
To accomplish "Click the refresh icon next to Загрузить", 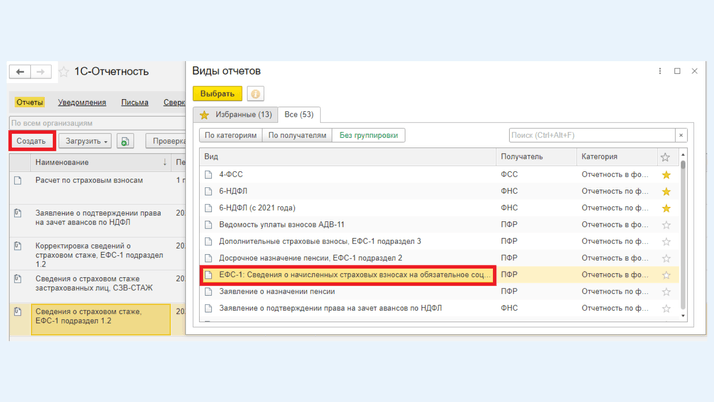I will pyautogui.click(x=125, y=141).
